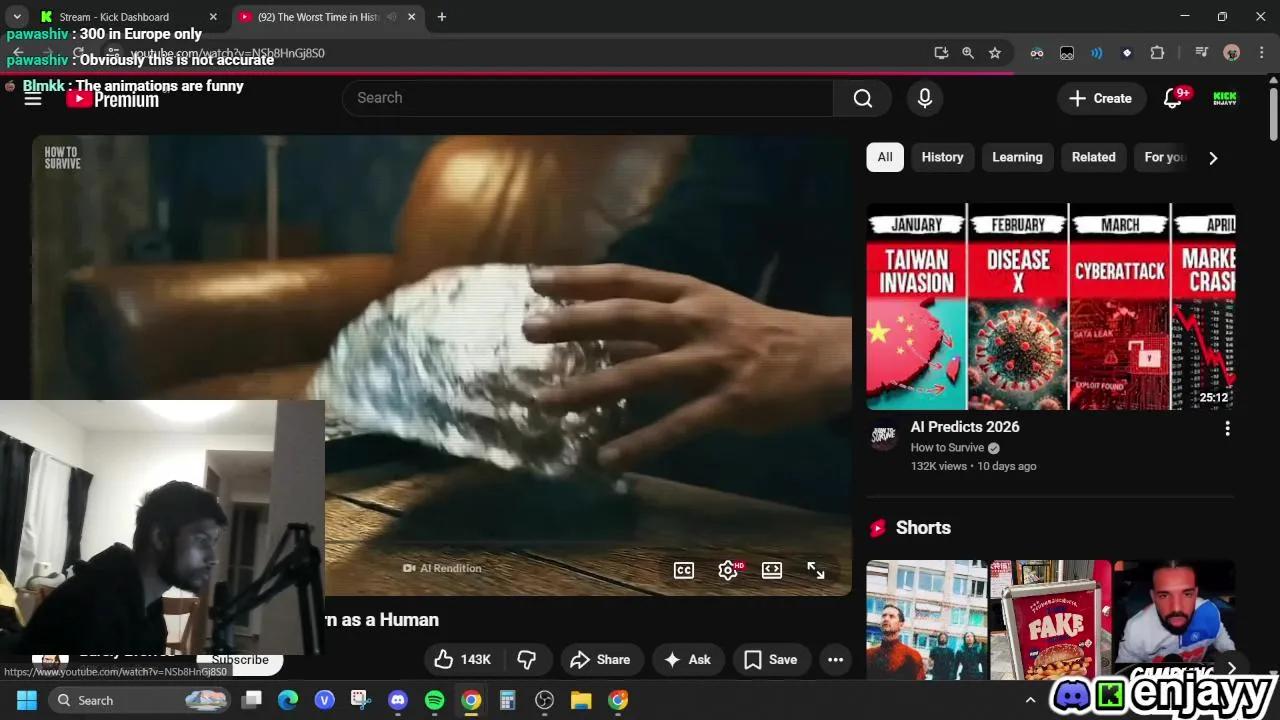Open YouTube notifications bell
This screenshot has width=1280, height=720.
(1173, 98)
